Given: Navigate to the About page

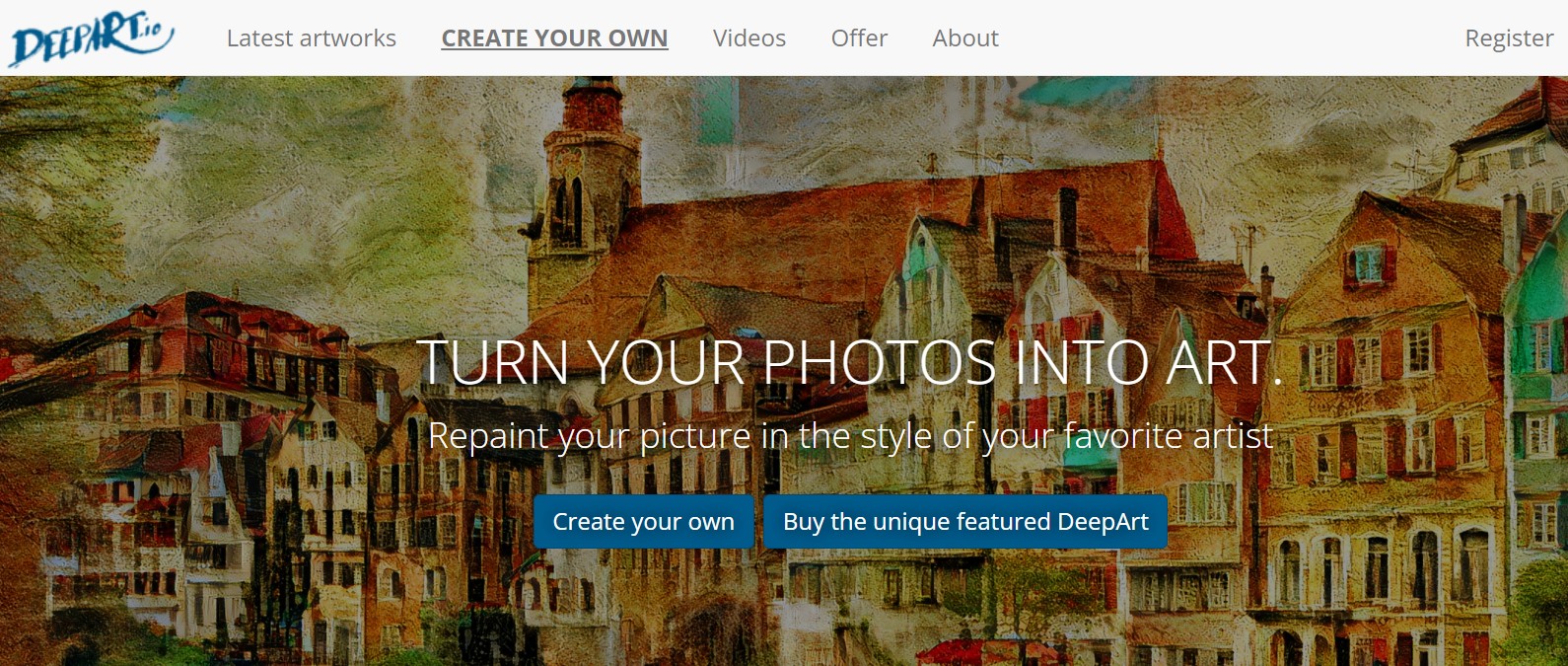Looking at the screenshot, I should pos(964,38).
